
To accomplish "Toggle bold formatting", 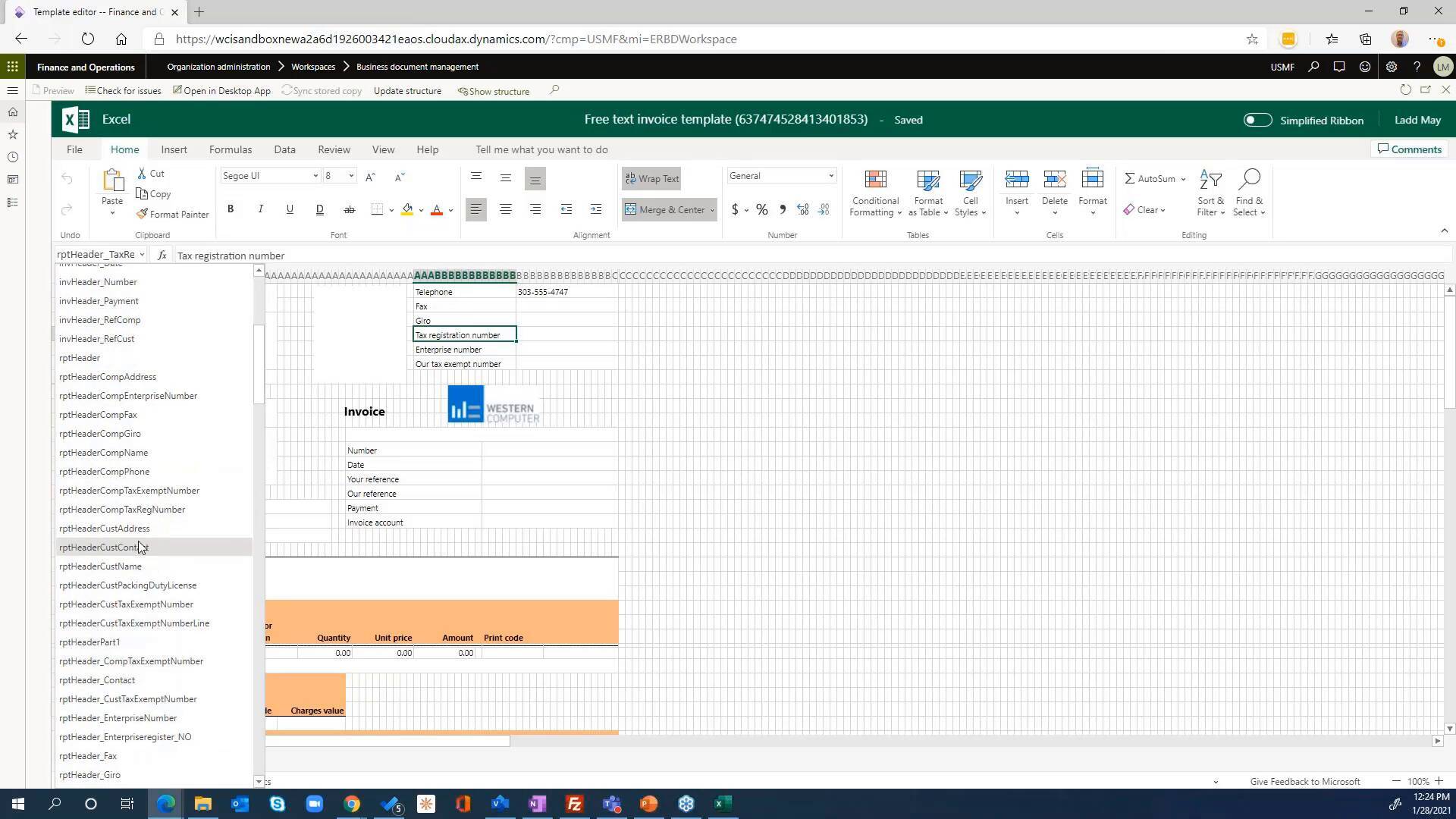I will click(x=231, y=209).
